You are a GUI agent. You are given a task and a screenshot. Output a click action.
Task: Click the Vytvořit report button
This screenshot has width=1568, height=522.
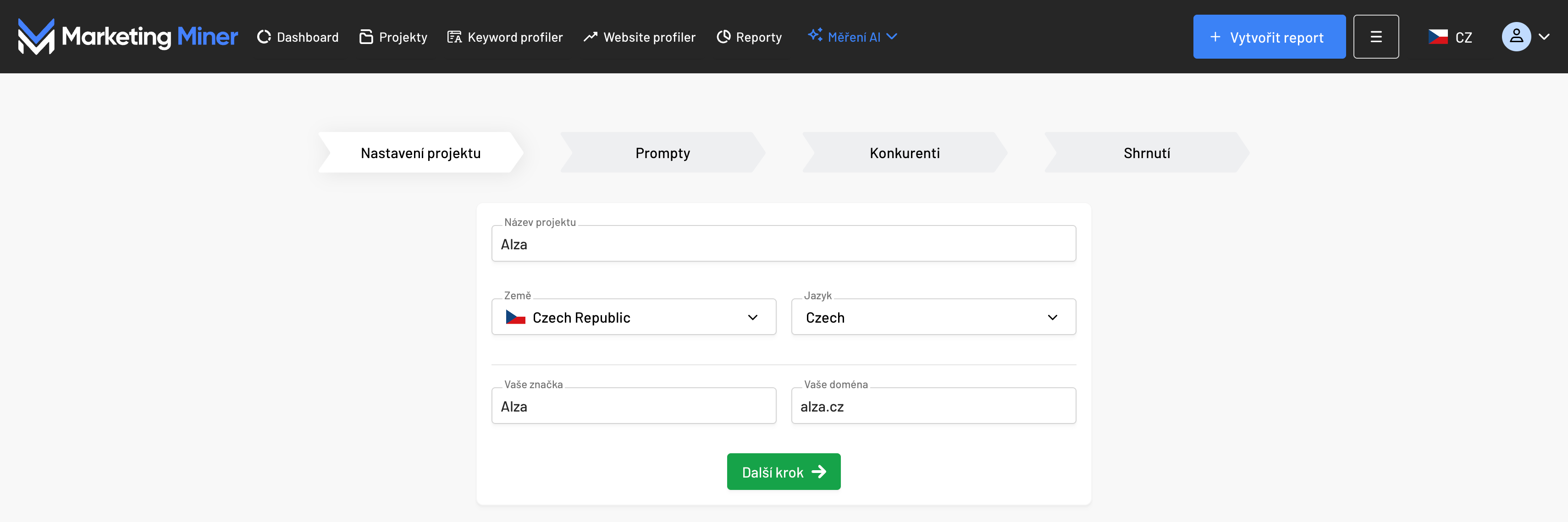click(1269, 37)
